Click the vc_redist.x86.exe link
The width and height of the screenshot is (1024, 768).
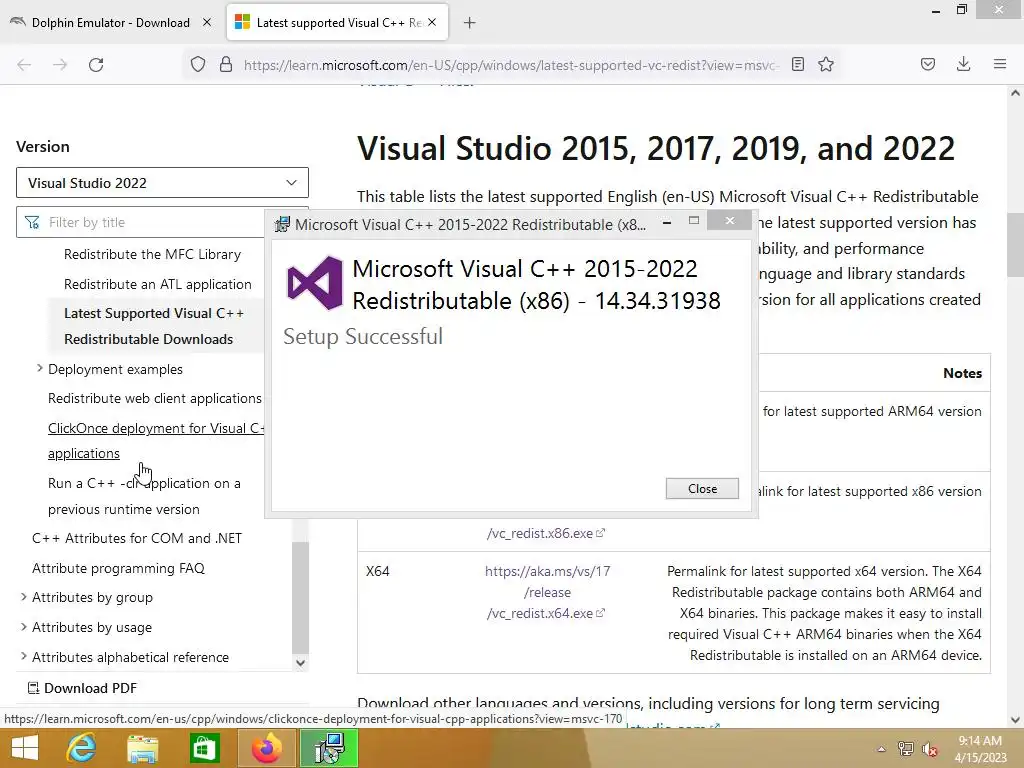[546, 533]
